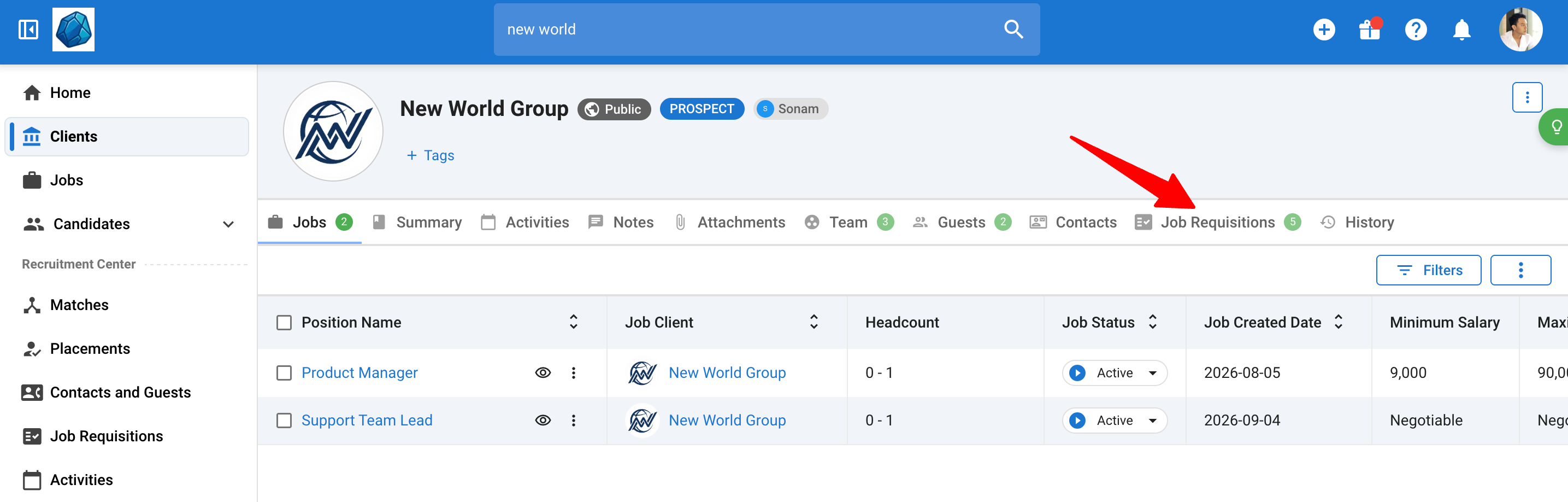This screenshot has height=502, width=1568.
Task: Go to Home in the sidebar
Action: pos(127,92)
